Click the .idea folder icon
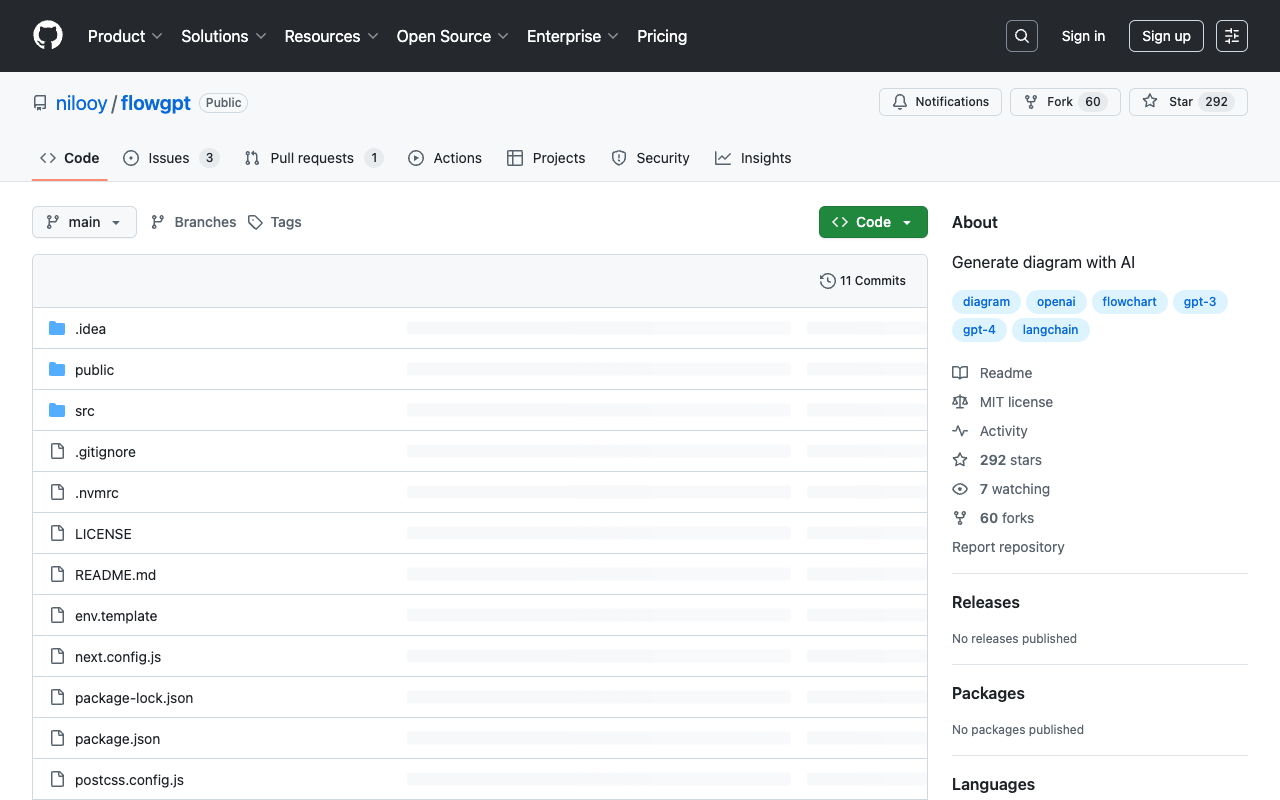Image resolution: width=1280 pixels, height=800 pixels. [x=57, y=328]
